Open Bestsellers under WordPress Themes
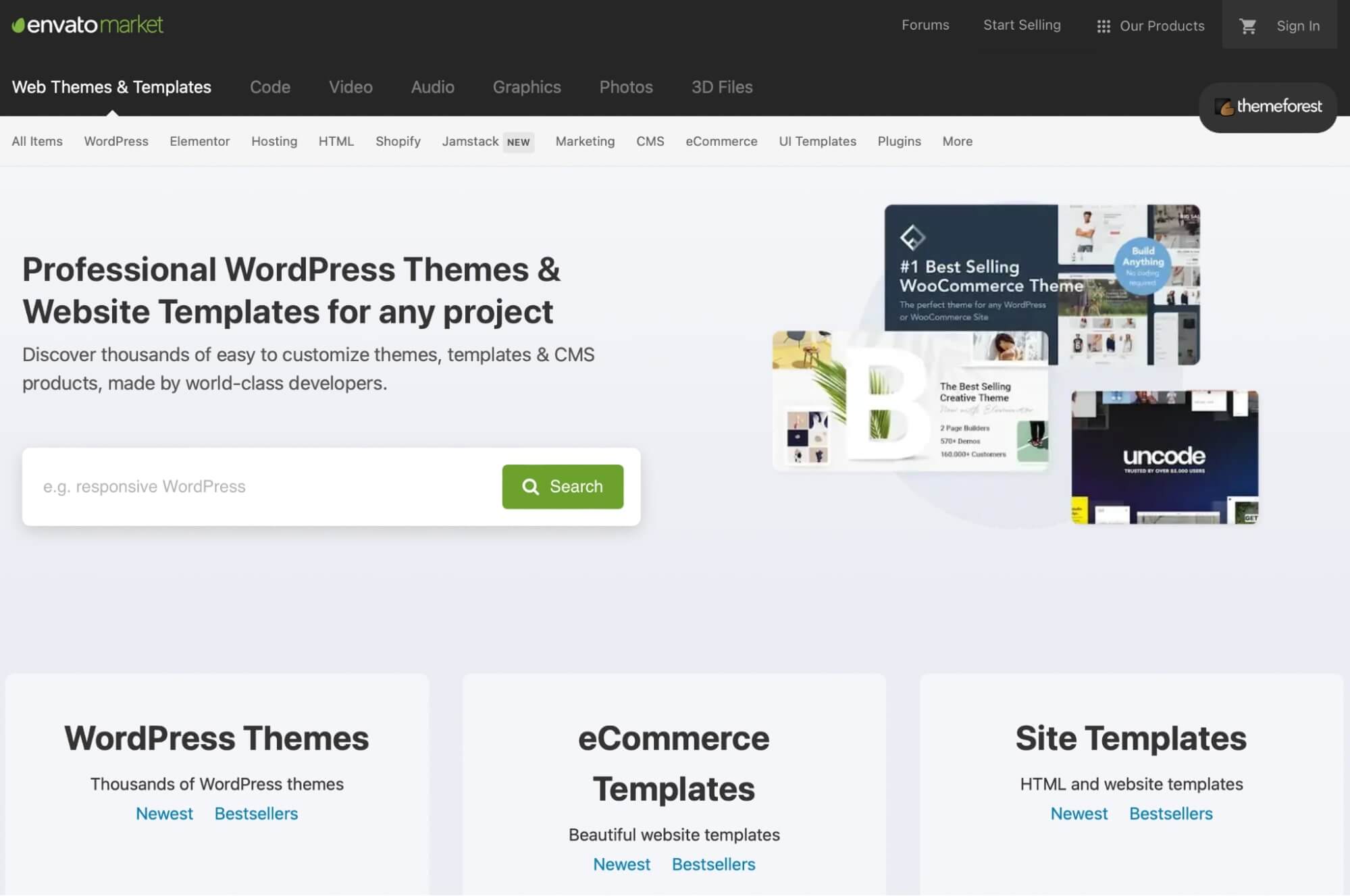1350x896 pixels. point(256,814)
